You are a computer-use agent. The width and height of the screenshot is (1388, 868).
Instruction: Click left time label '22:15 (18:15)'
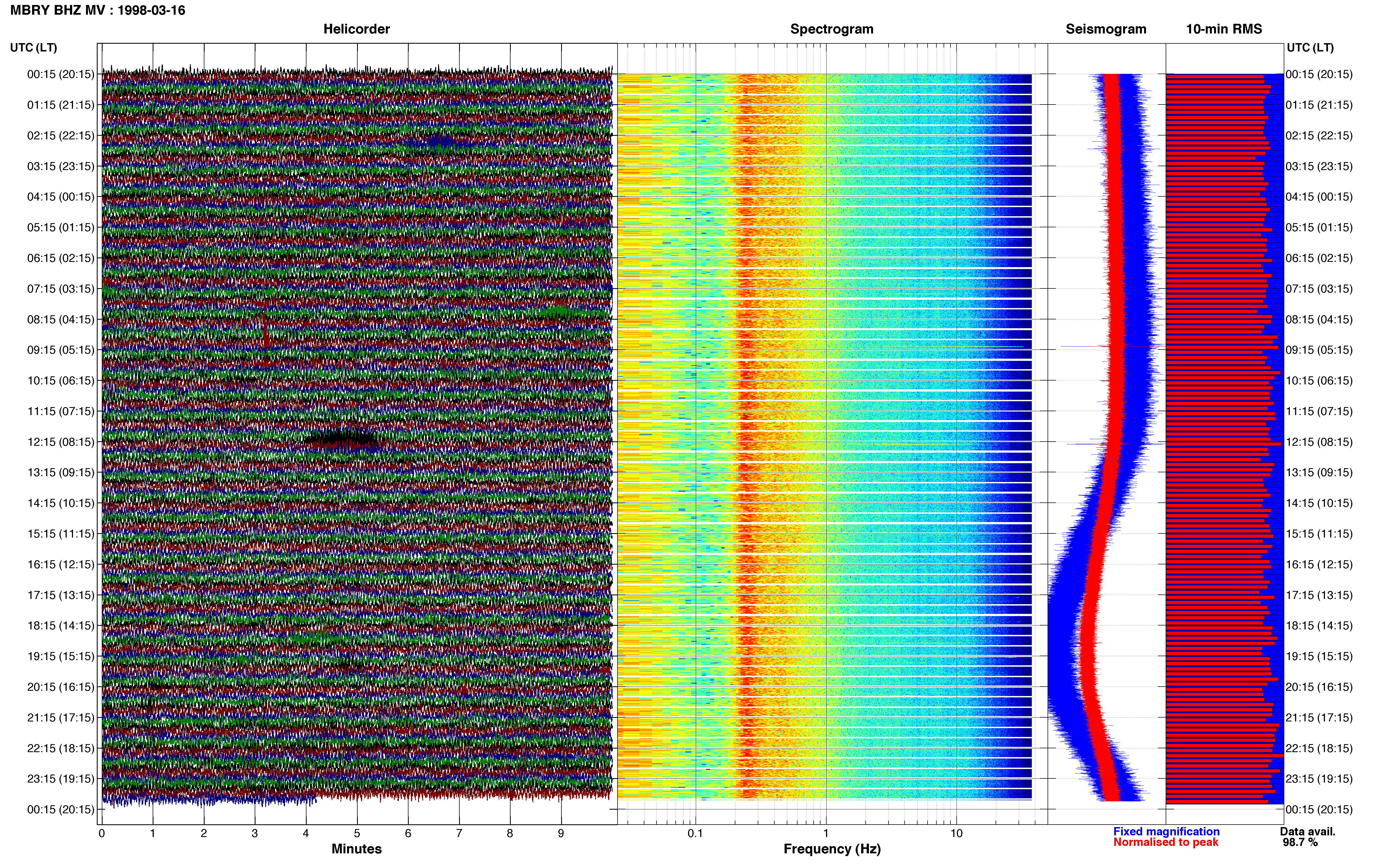click(60, 749)
